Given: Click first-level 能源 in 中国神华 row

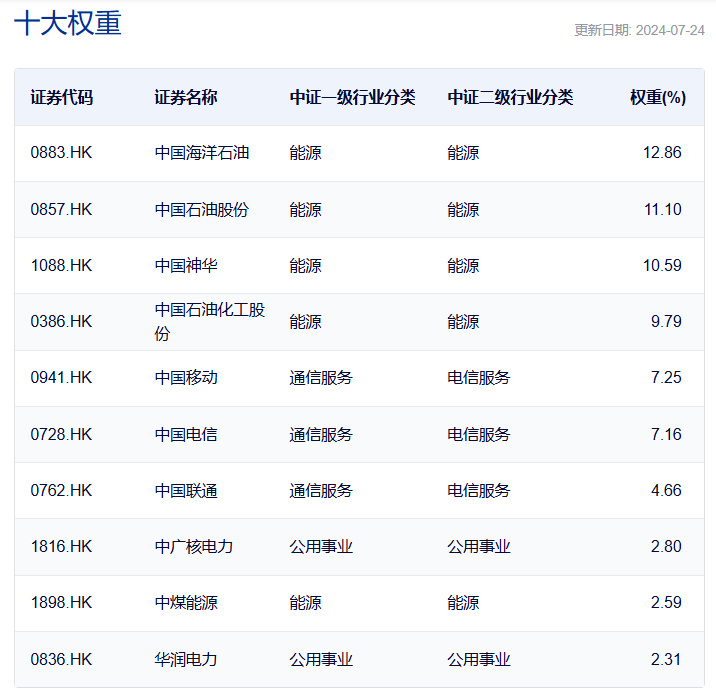Looking at the screenshot, I should [x=305, y=265].
